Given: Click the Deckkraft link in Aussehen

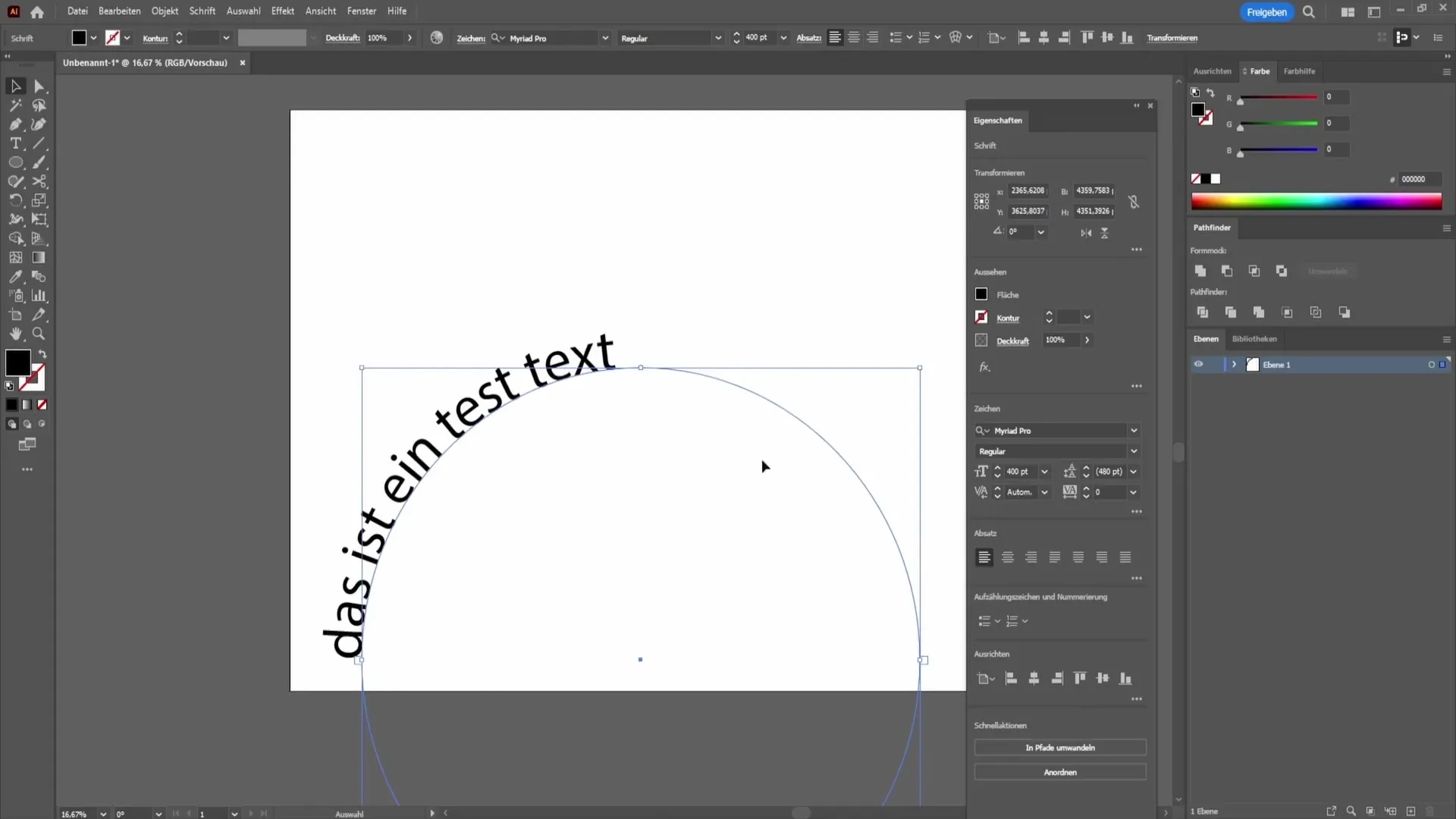Looking at the screenshot, I should [1012, 341].
